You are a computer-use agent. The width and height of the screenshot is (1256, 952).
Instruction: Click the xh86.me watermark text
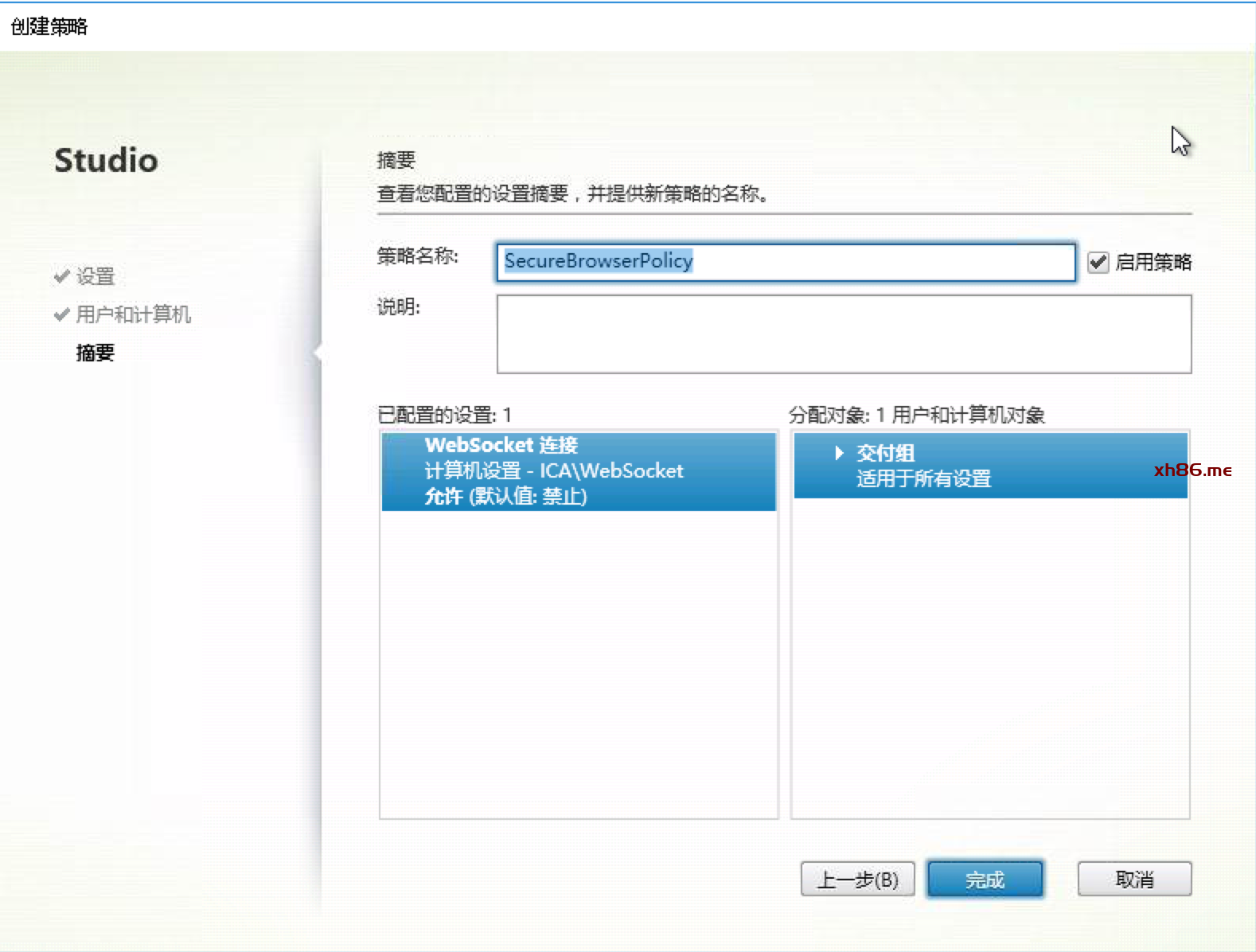[1192, 470]
